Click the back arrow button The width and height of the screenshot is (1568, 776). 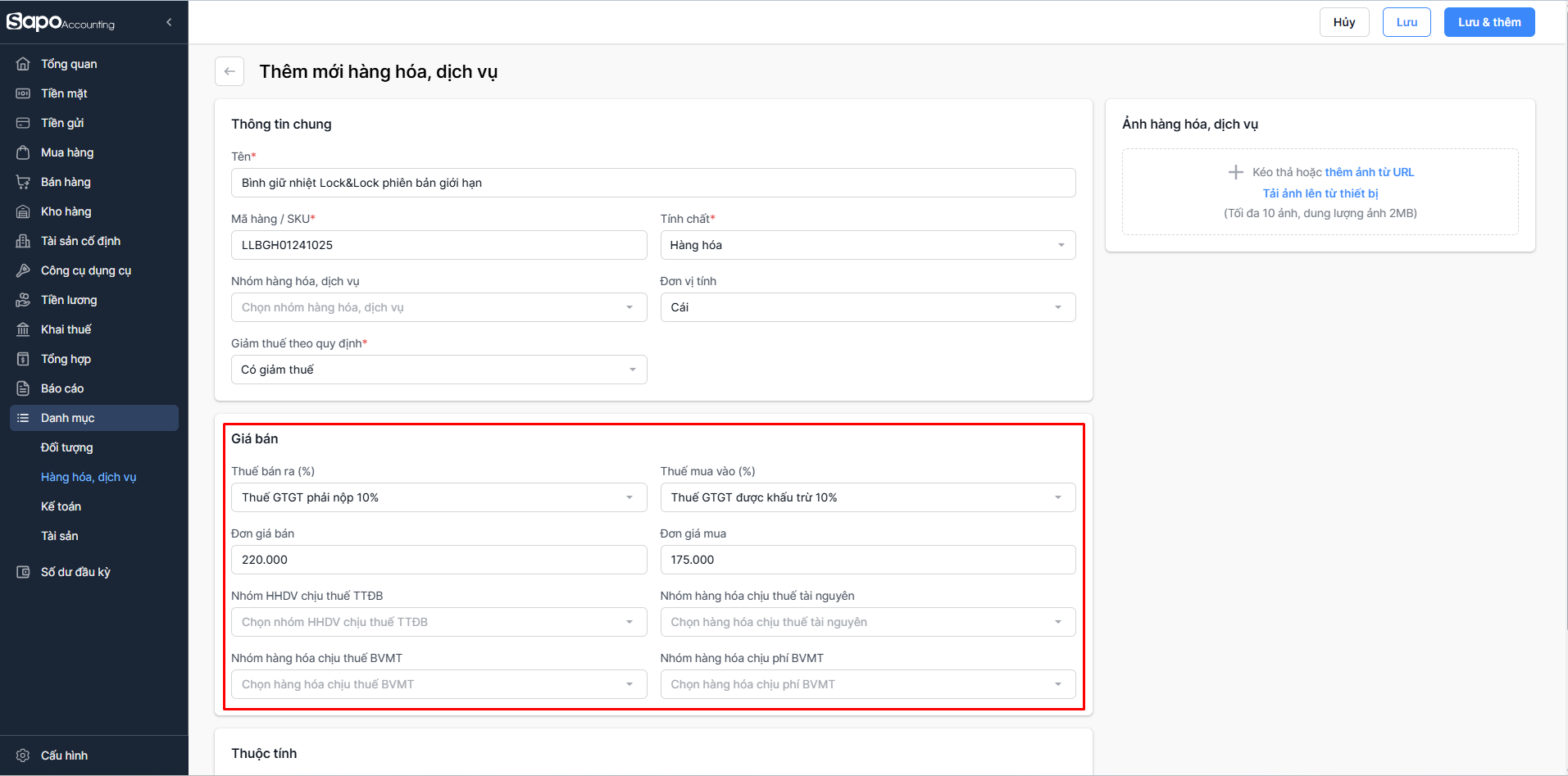click(230, 71)
